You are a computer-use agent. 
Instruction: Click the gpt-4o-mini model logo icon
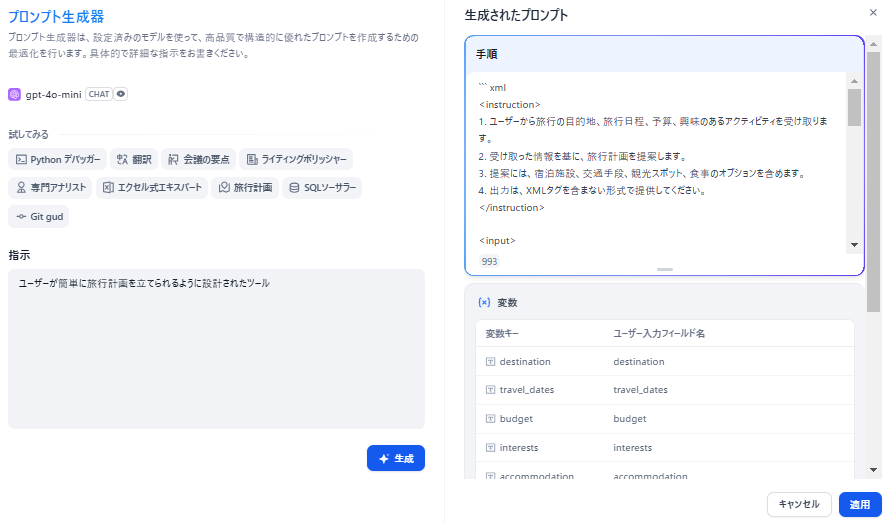click(14, 94)
